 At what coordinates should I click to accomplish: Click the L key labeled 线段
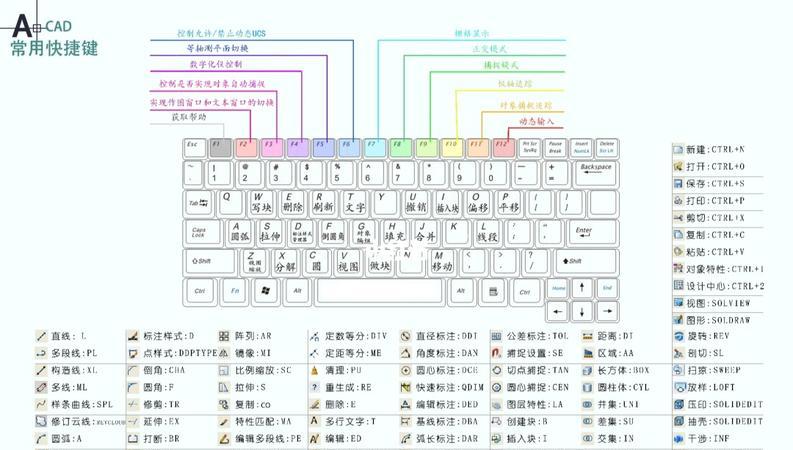pyautogui.click(x=487, y=232)
